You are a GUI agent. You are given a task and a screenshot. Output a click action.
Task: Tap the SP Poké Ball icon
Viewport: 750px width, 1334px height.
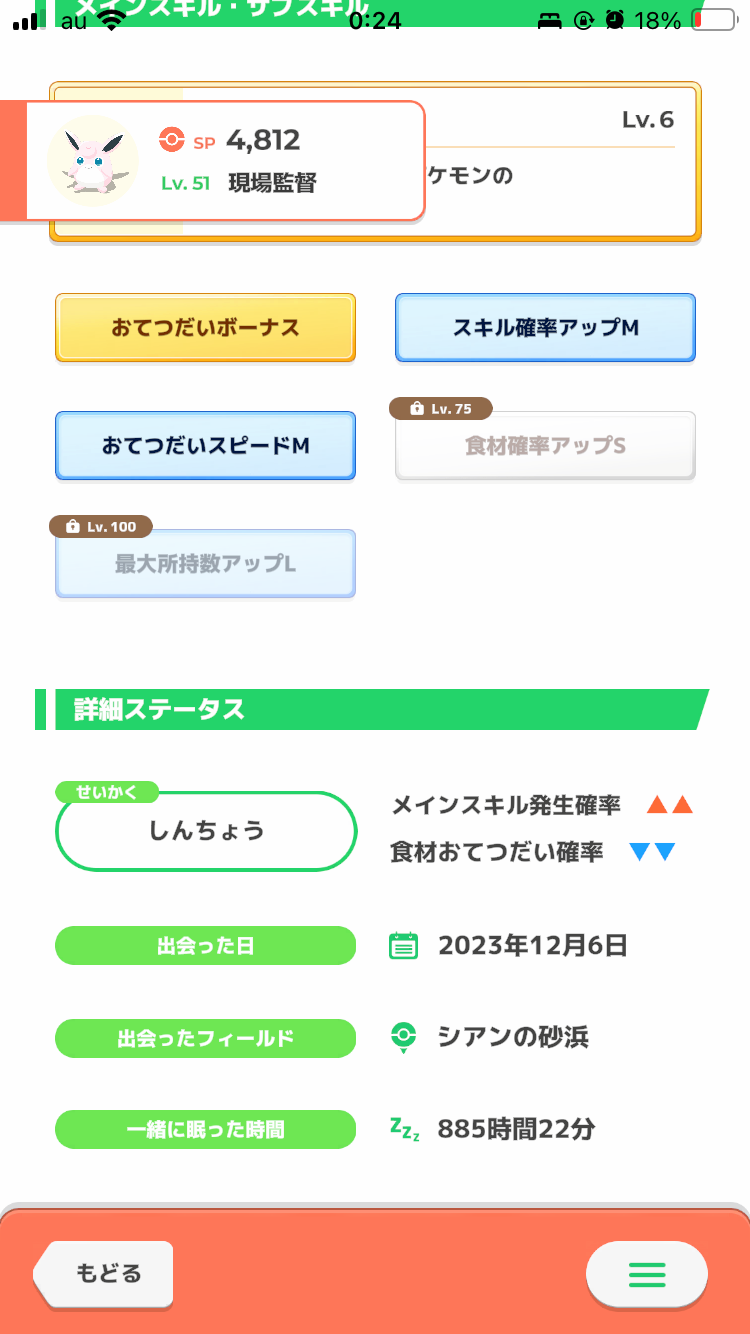point(172,141)
